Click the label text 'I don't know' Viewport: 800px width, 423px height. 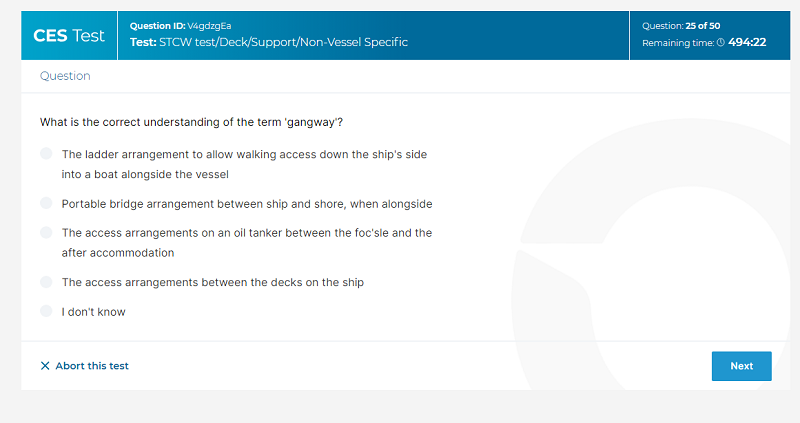93,312
